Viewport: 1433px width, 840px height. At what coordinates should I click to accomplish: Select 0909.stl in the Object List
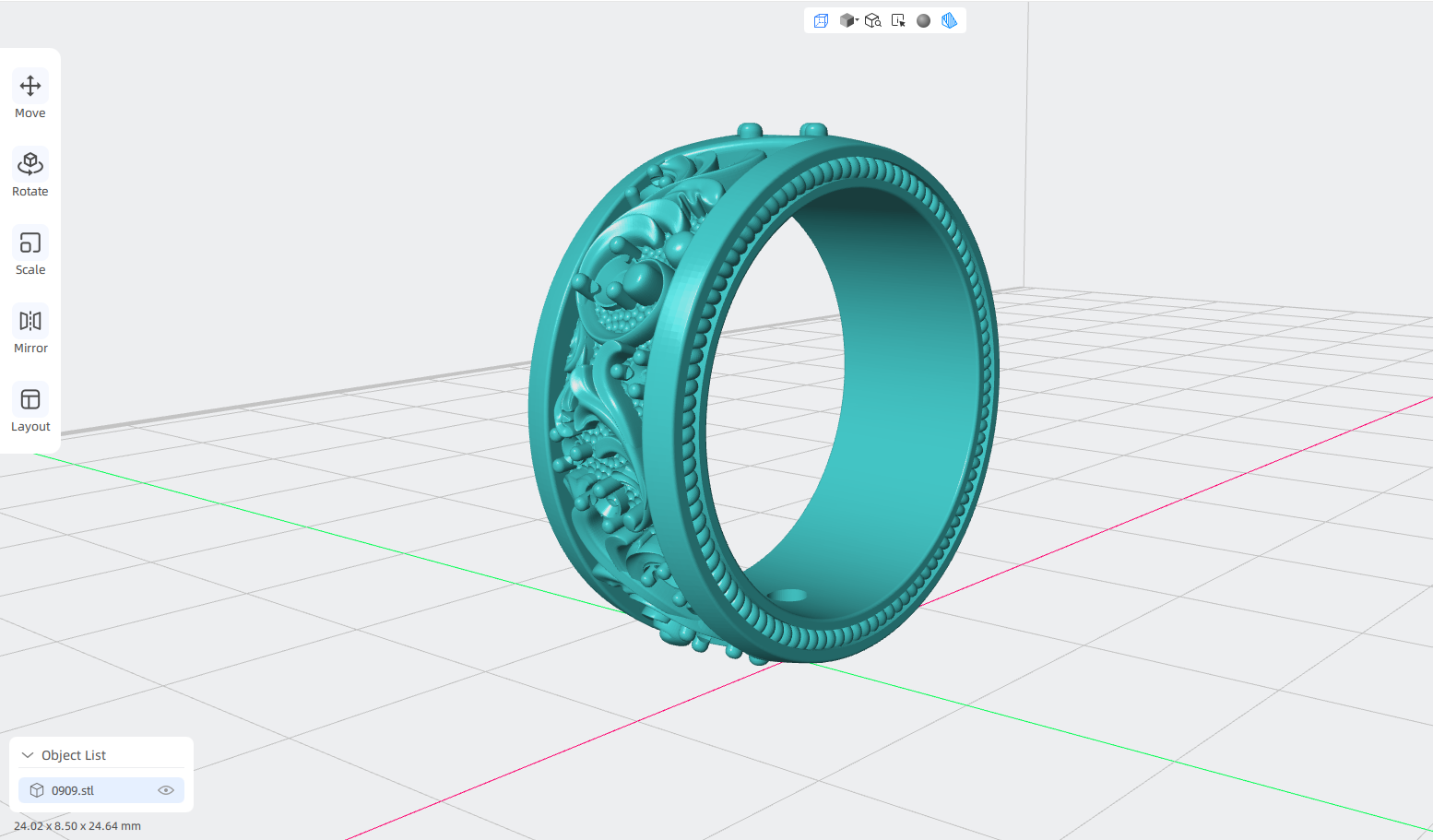[x=101, y=790]
